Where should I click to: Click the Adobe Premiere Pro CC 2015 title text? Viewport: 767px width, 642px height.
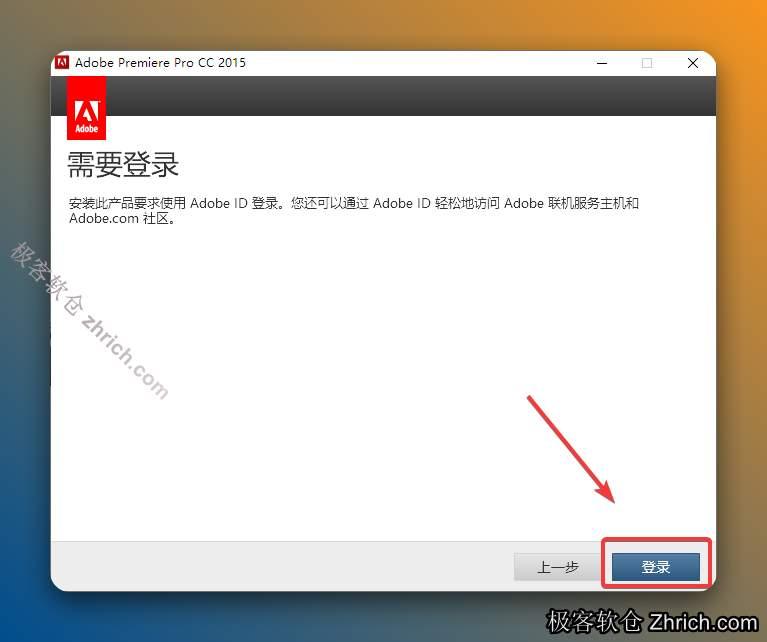[x=160, y=63]
